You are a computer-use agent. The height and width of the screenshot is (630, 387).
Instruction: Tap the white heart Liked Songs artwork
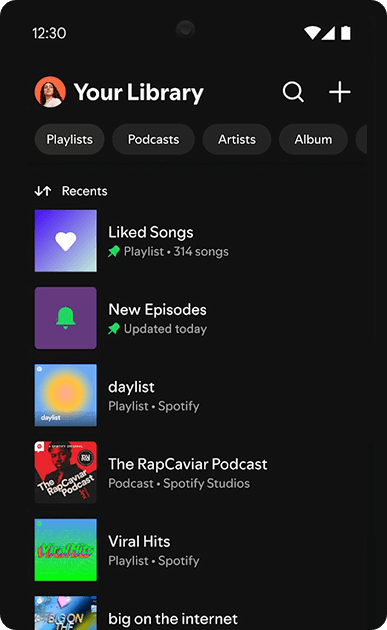66,241
